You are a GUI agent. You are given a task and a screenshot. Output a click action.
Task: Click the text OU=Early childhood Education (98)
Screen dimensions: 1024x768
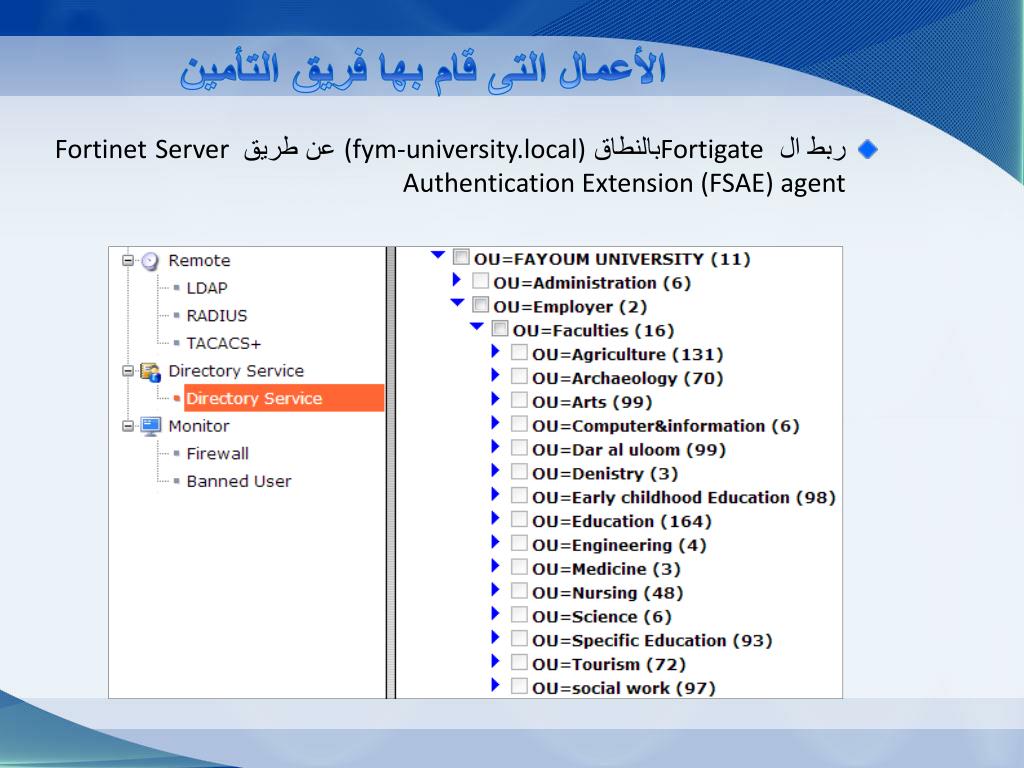coord(684,497)
